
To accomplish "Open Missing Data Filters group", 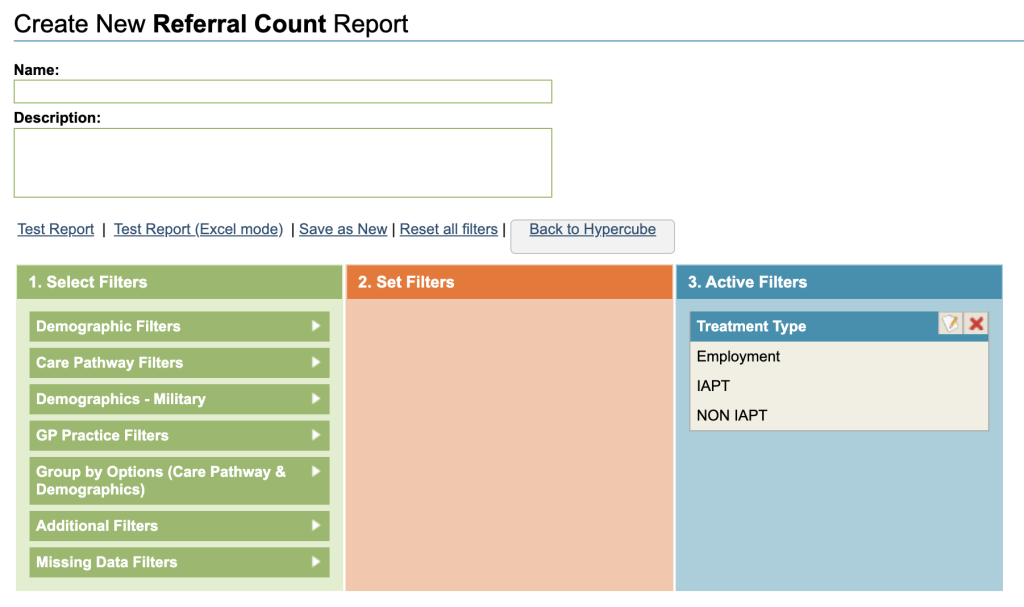I will (x=179, y=562).
